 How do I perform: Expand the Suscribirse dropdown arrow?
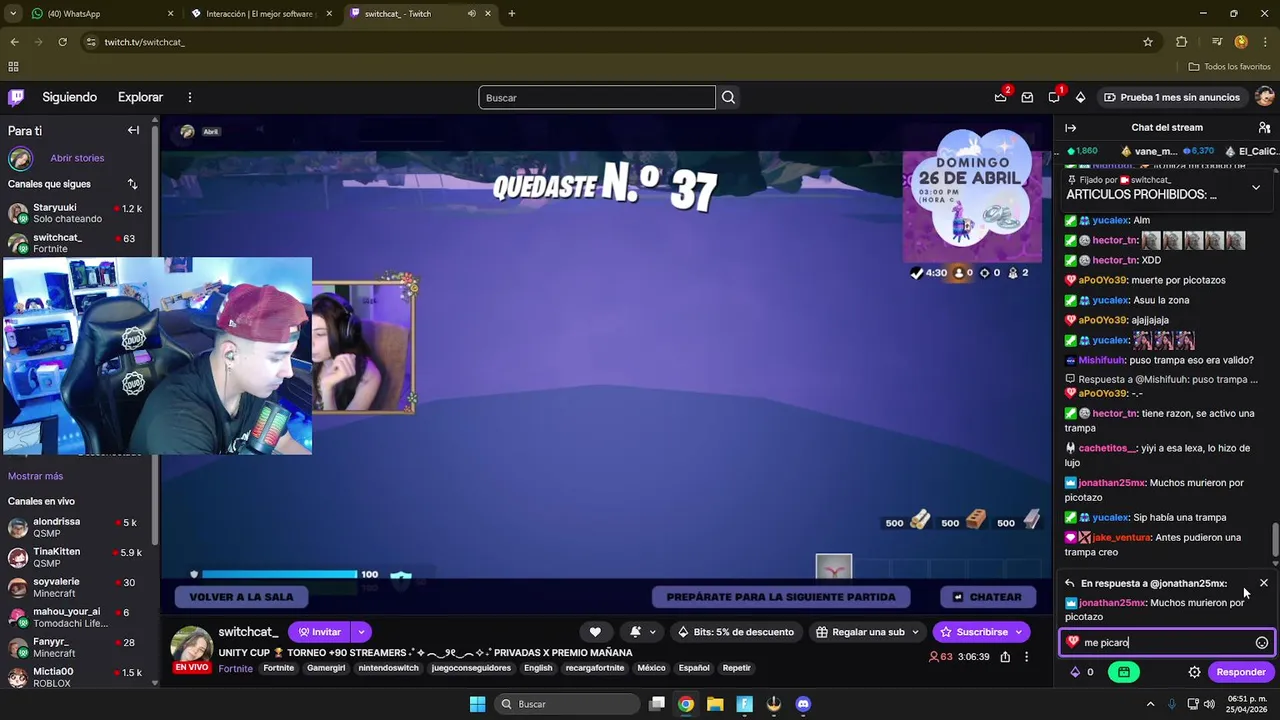click(1019, 632)
